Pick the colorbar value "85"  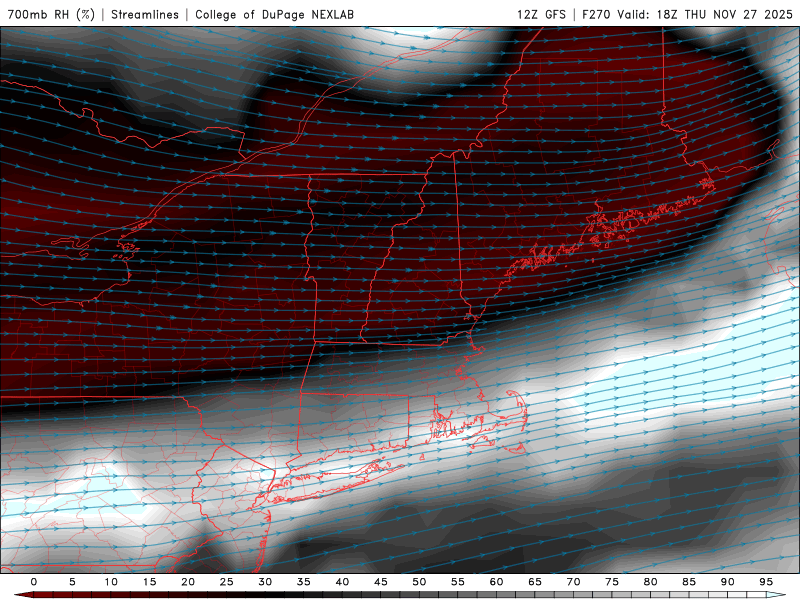click(x=689, y=582)
